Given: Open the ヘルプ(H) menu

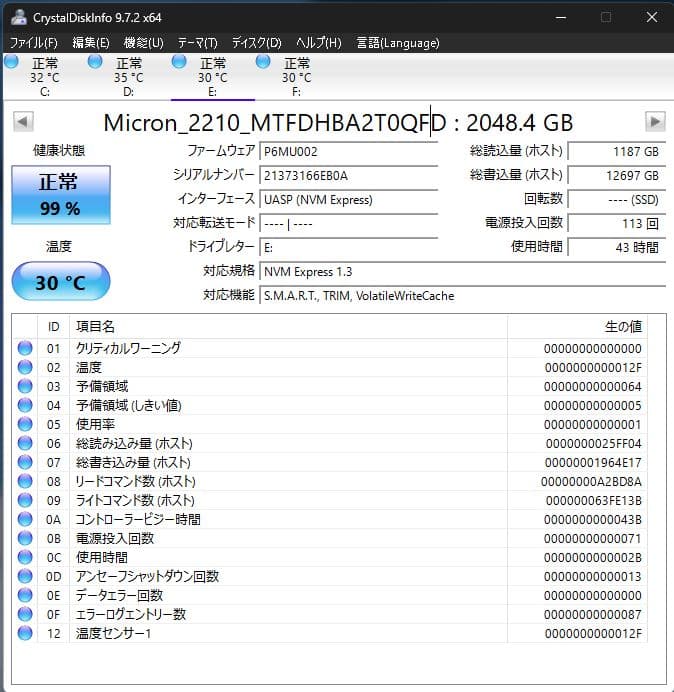Looking at the screenshot, I should coord(319,43).
